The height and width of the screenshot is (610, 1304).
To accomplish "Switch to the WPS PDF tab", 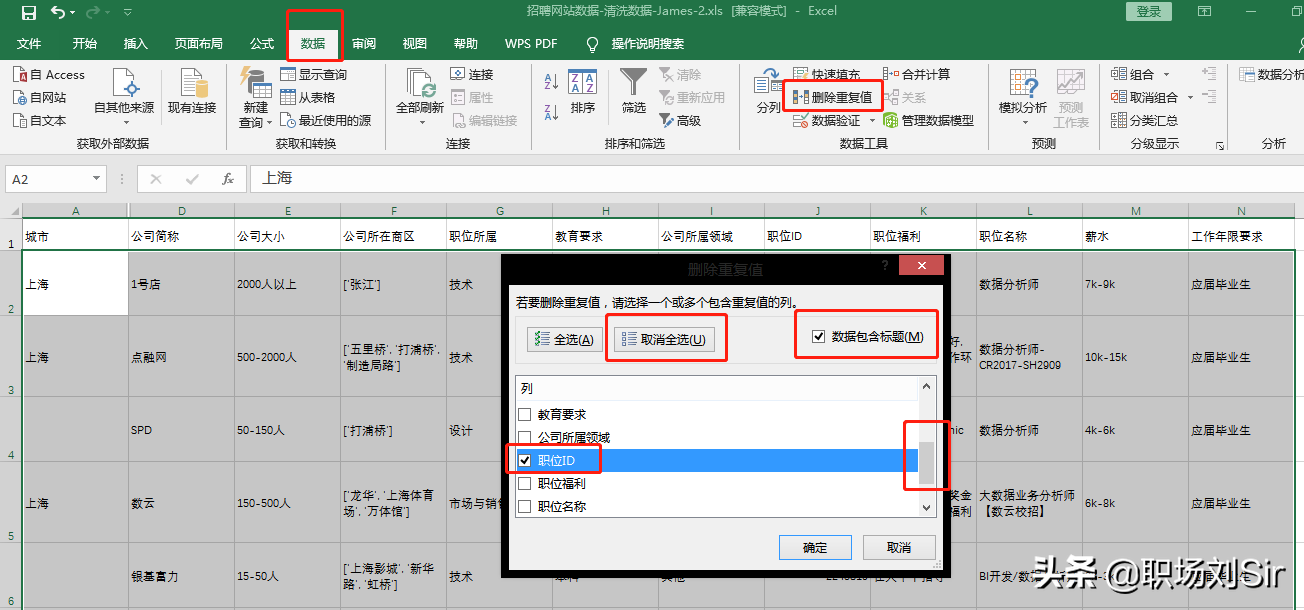I will (531, 44).
